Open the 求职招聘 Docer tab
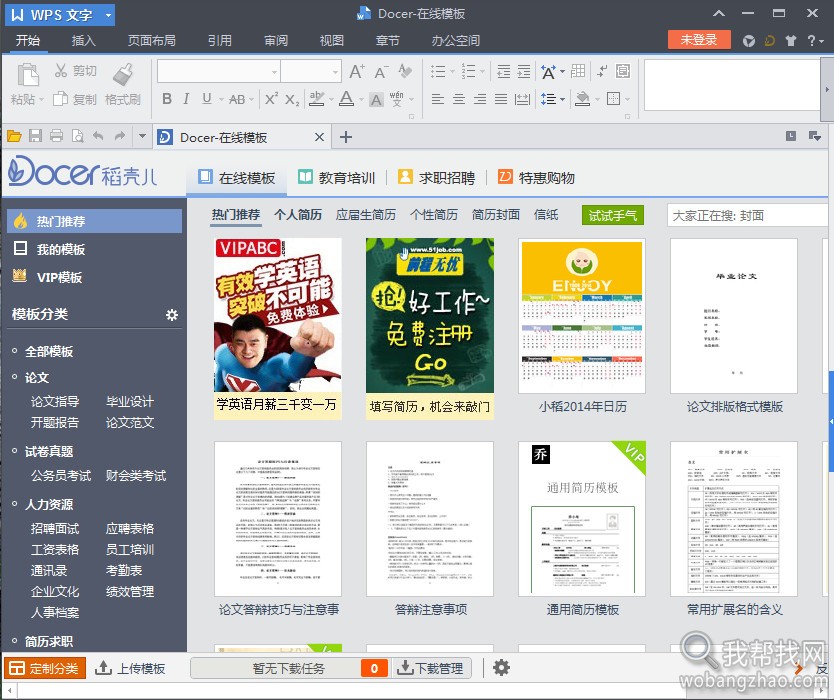 pos(437,178)
